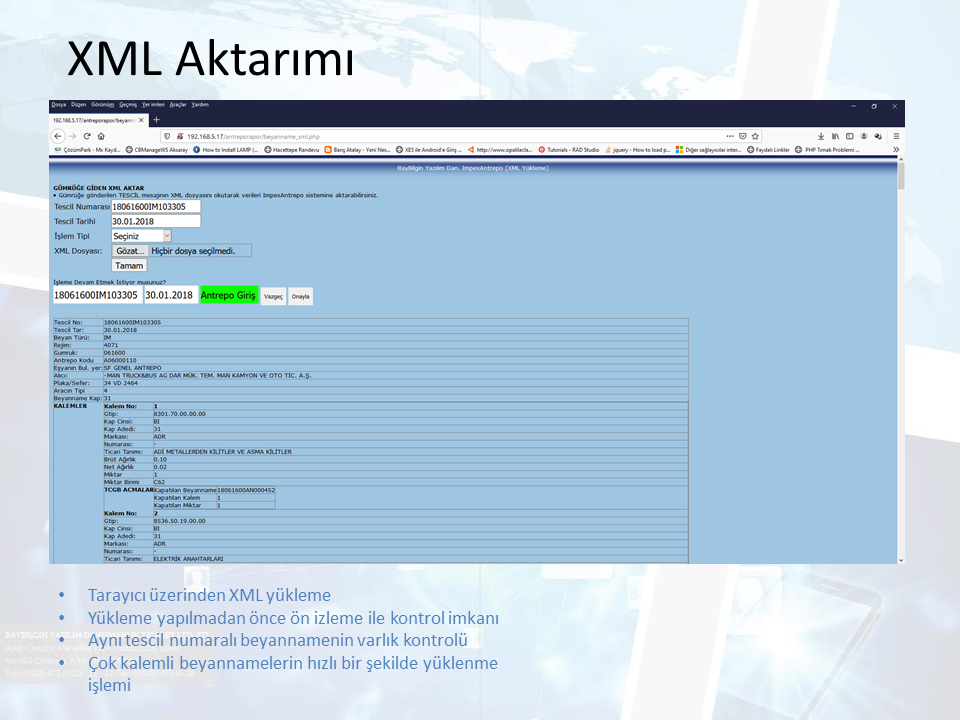Open the Firefox account avatar icon
960x720 pixels.
pos(864,136)
